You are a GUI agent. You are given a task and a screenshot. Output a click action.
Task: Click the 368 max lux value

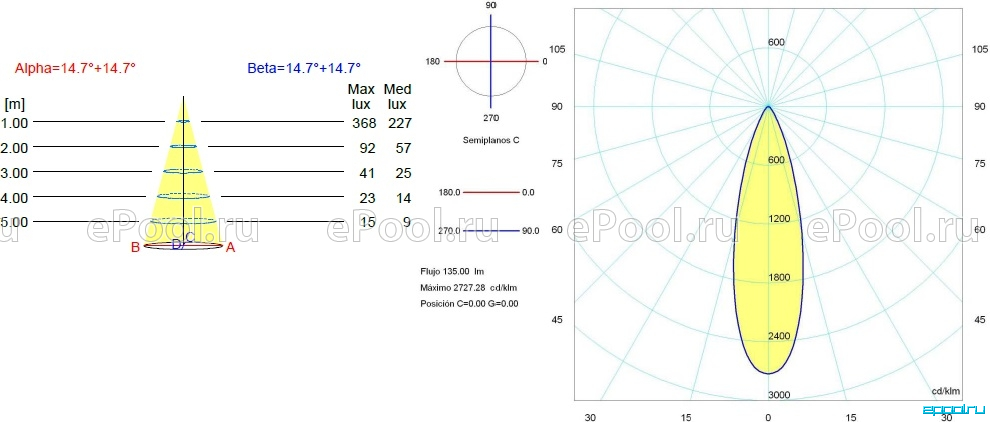(364, 123)
